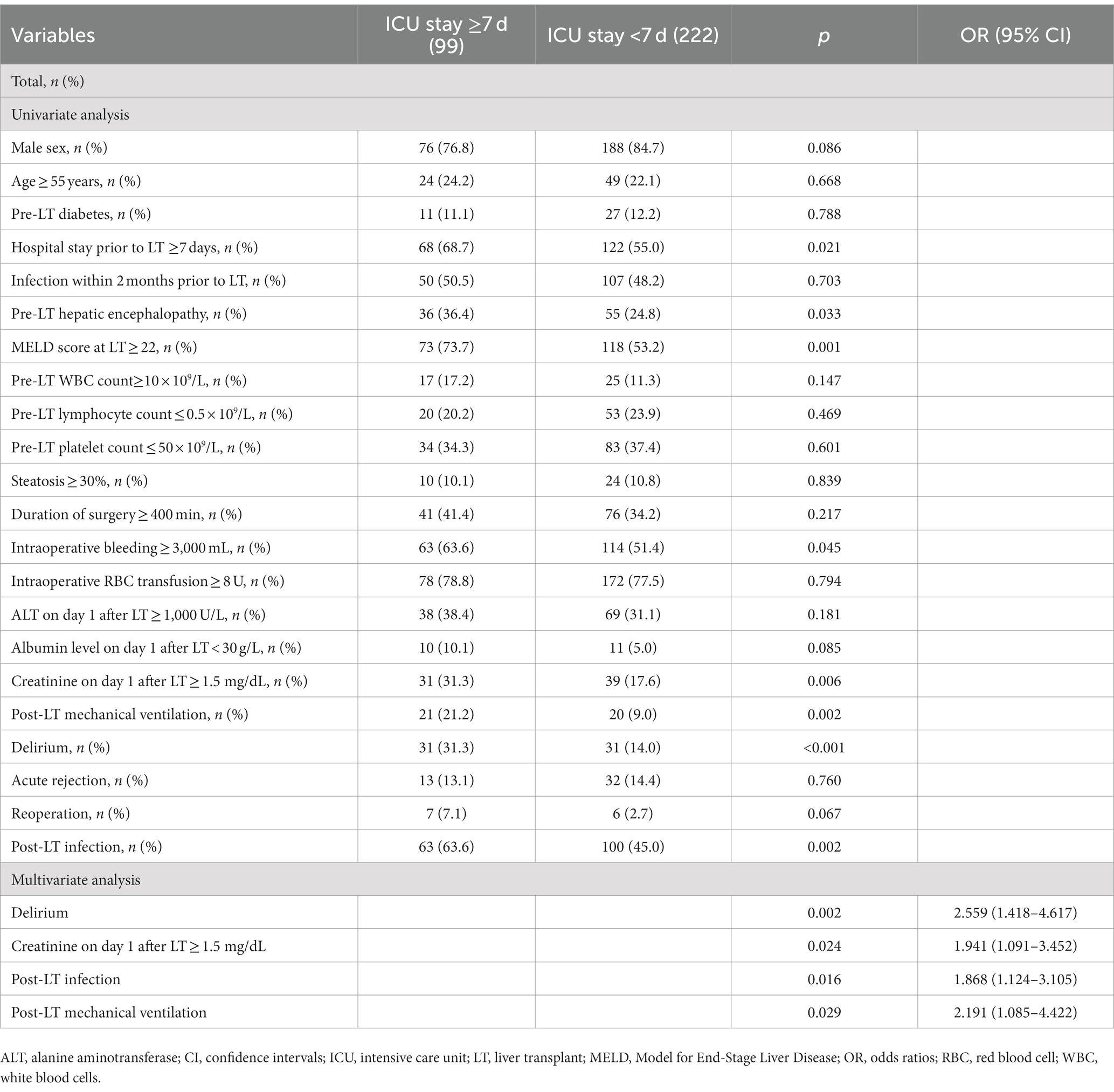
Task: Select the p value '0.788'
Action: tap(824, 215)
